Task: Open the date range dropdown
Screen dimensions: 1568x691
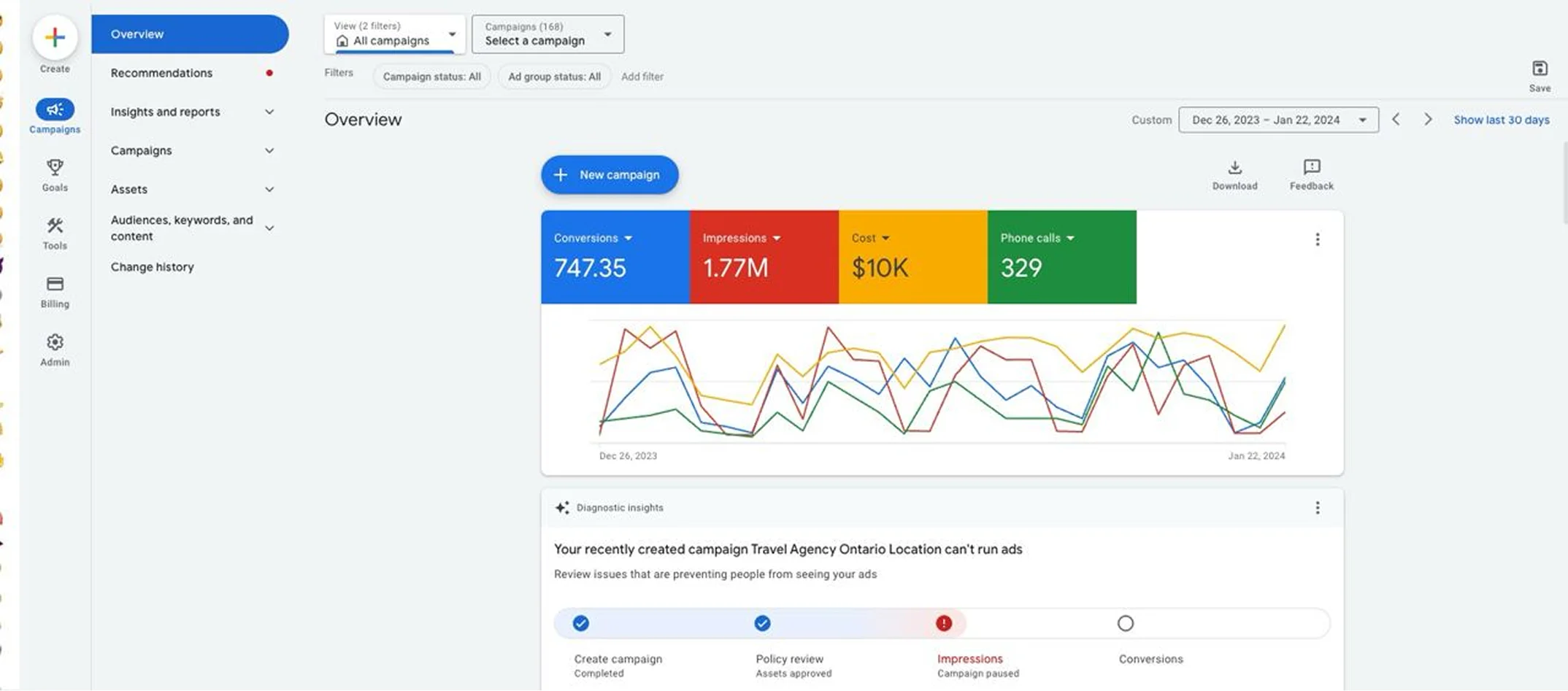Action: click(1277, 120)
